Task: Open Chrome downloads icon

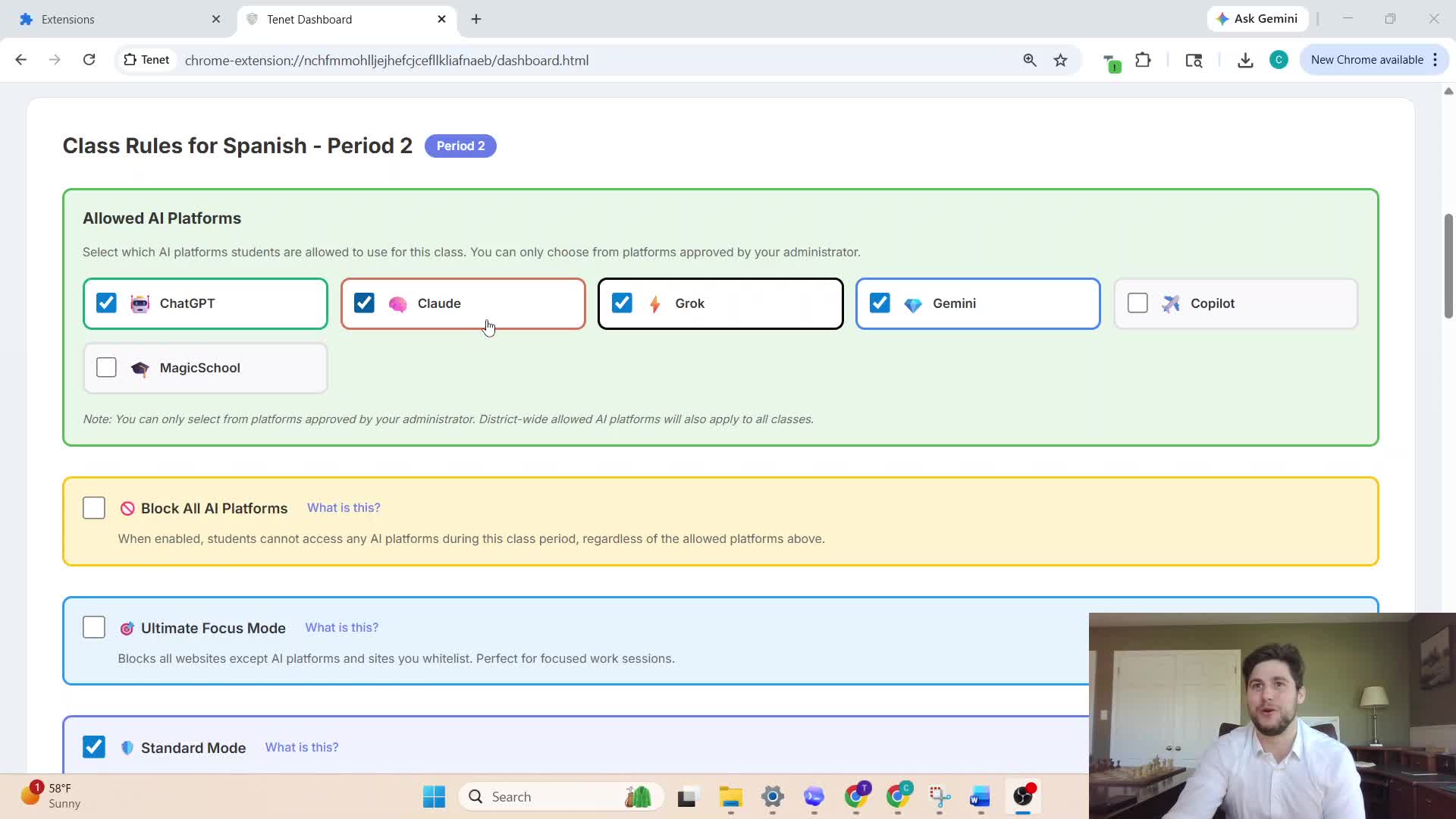Action: (x=1245, y=60)
